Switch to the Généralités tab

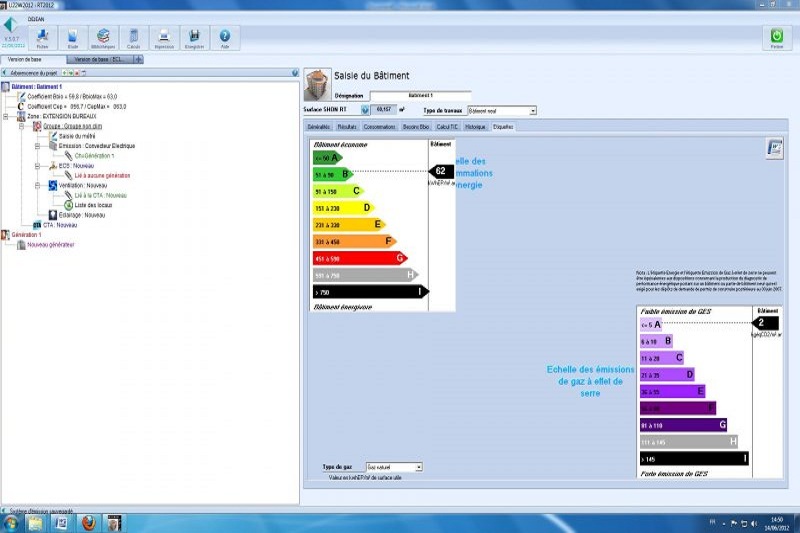point(319,126)
